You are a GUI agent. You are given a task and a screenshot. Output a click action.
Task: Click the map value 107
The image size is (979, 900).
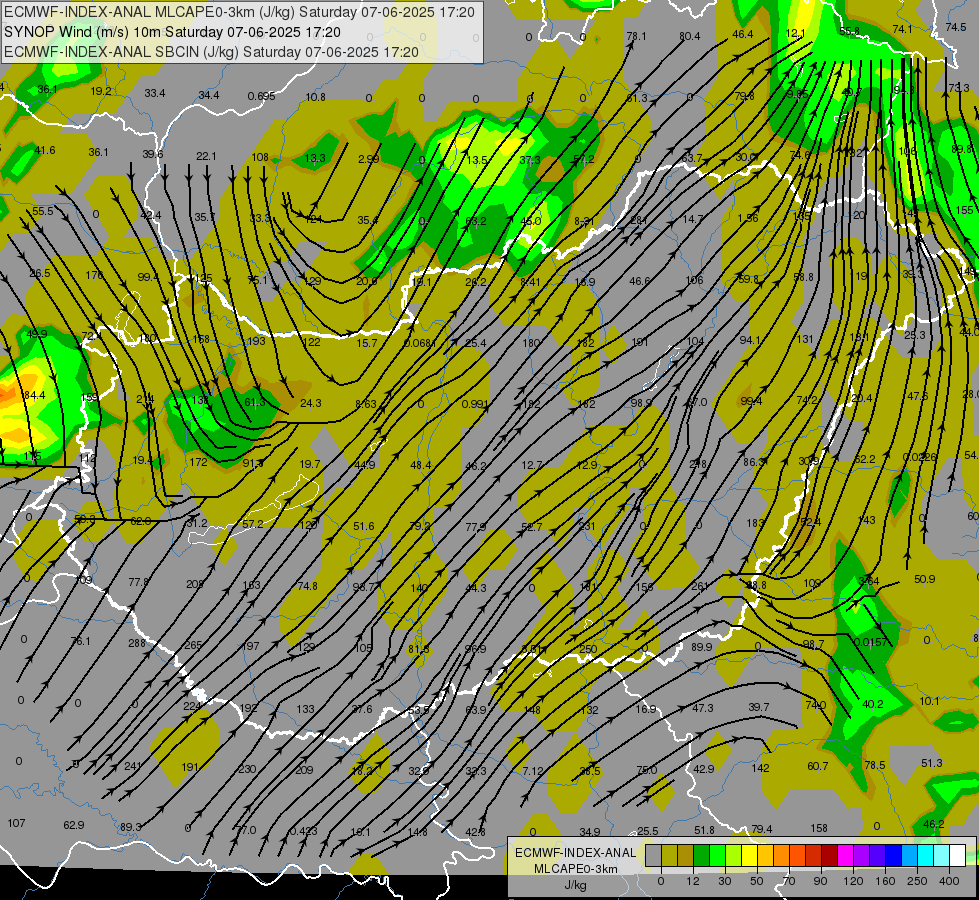pos(16,823)
